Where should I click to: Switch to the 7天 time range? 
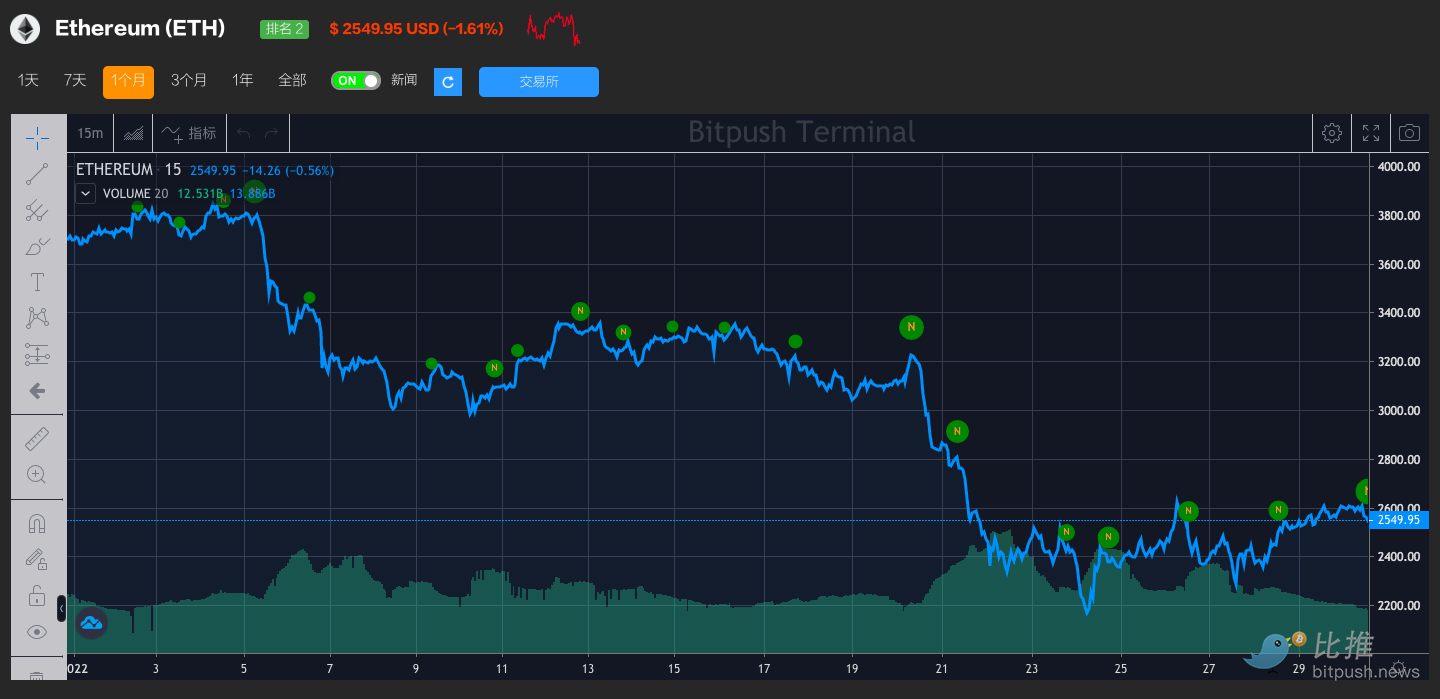click(x=75, y=81)
